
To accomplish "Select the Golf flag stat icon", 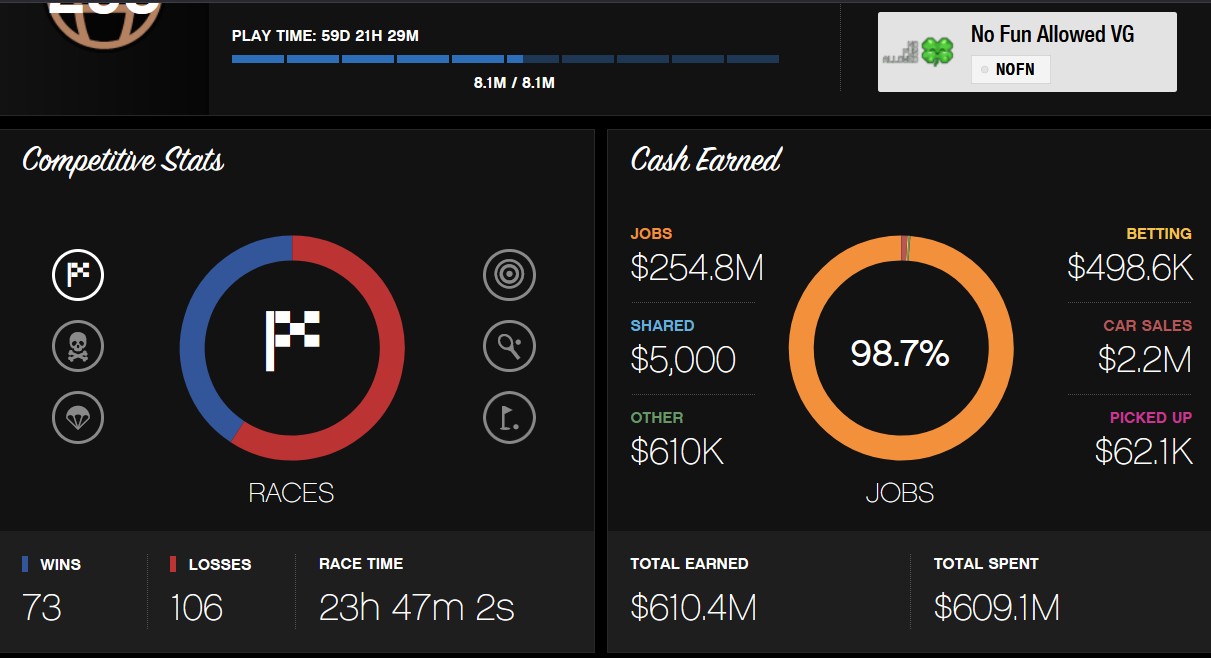I will (510, 417).
